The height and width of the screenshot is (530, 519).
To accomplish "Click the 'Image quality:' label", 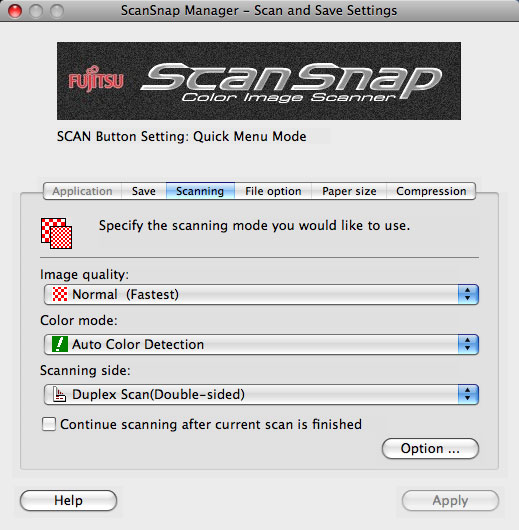I will [x=85, y=274].
